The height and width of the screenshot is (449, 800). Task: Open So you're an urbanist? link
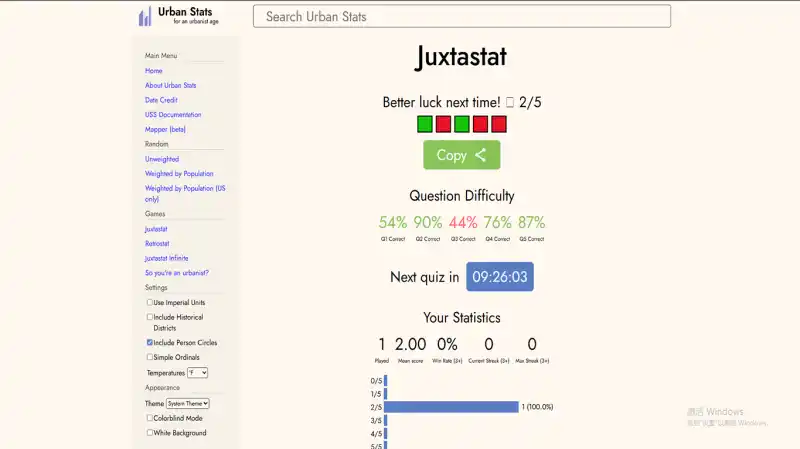coord(177,273)
